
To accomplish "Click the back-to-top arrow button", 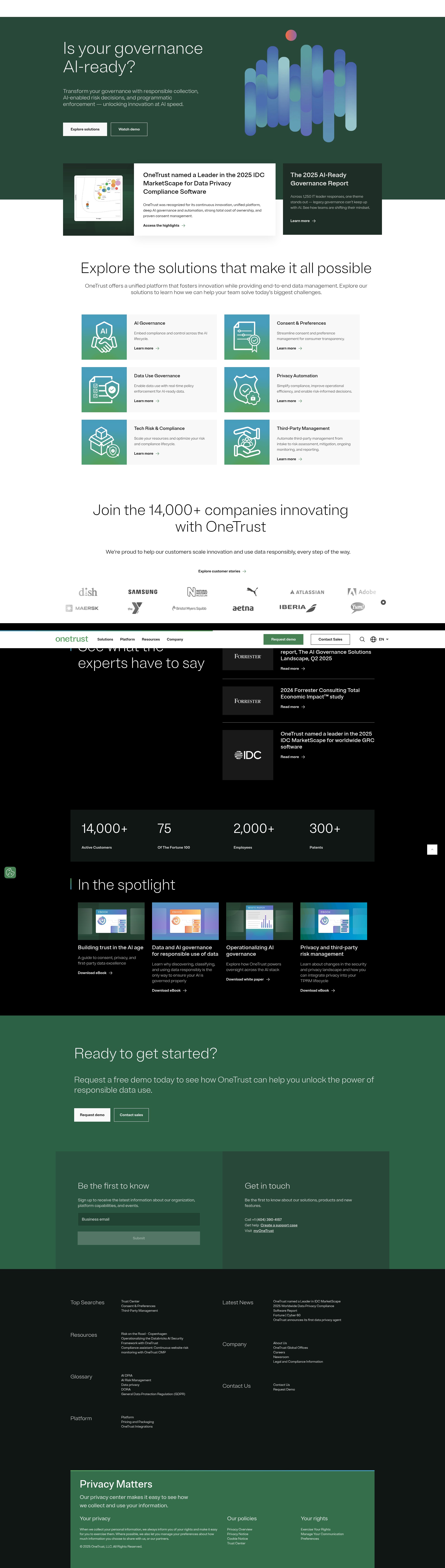I will point(432,849).
